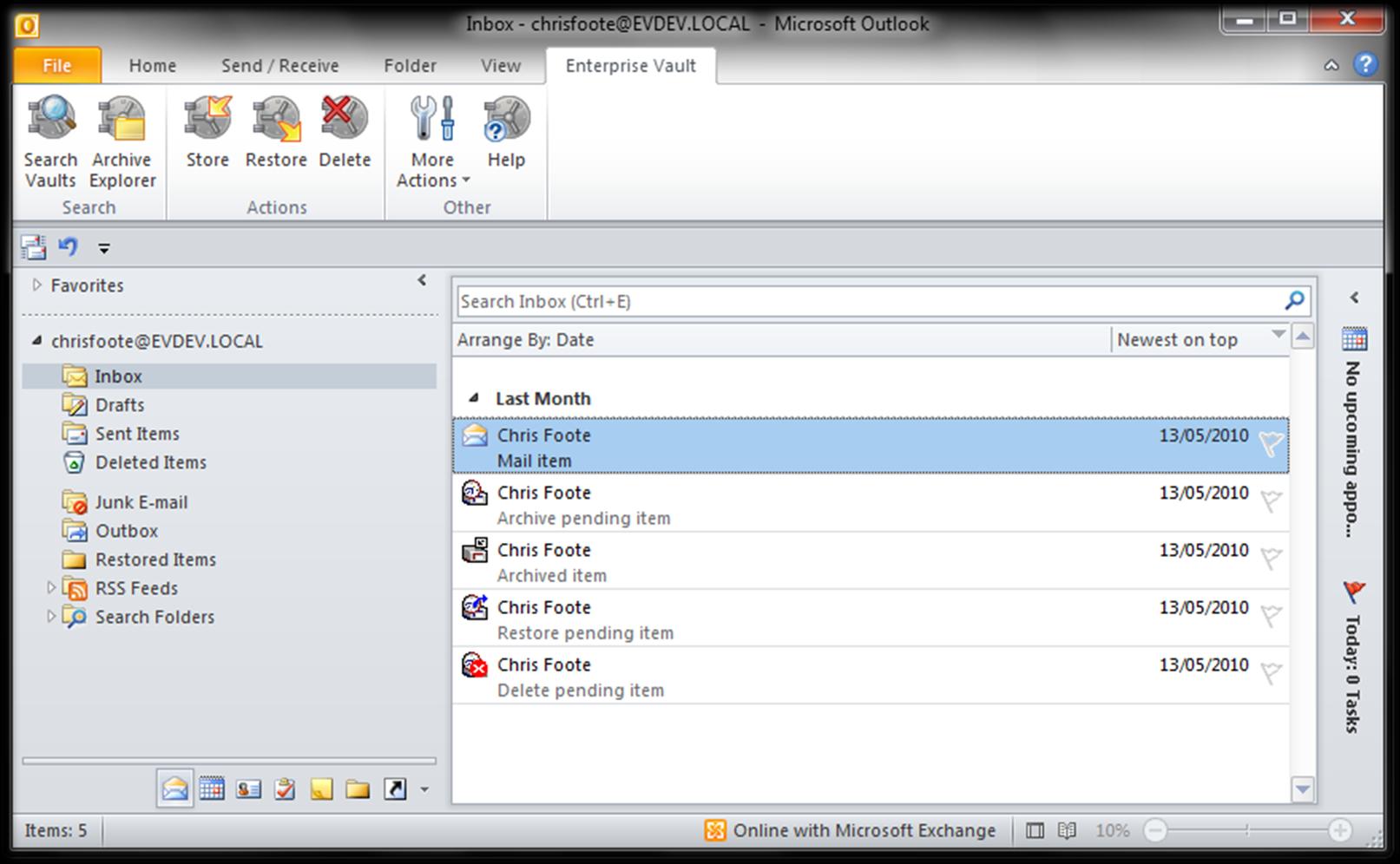Viewport: 1400px width, 864px height.
Task: Open Shortcuts navigation view
Action: pyautogui.click(x=395, y=789)
